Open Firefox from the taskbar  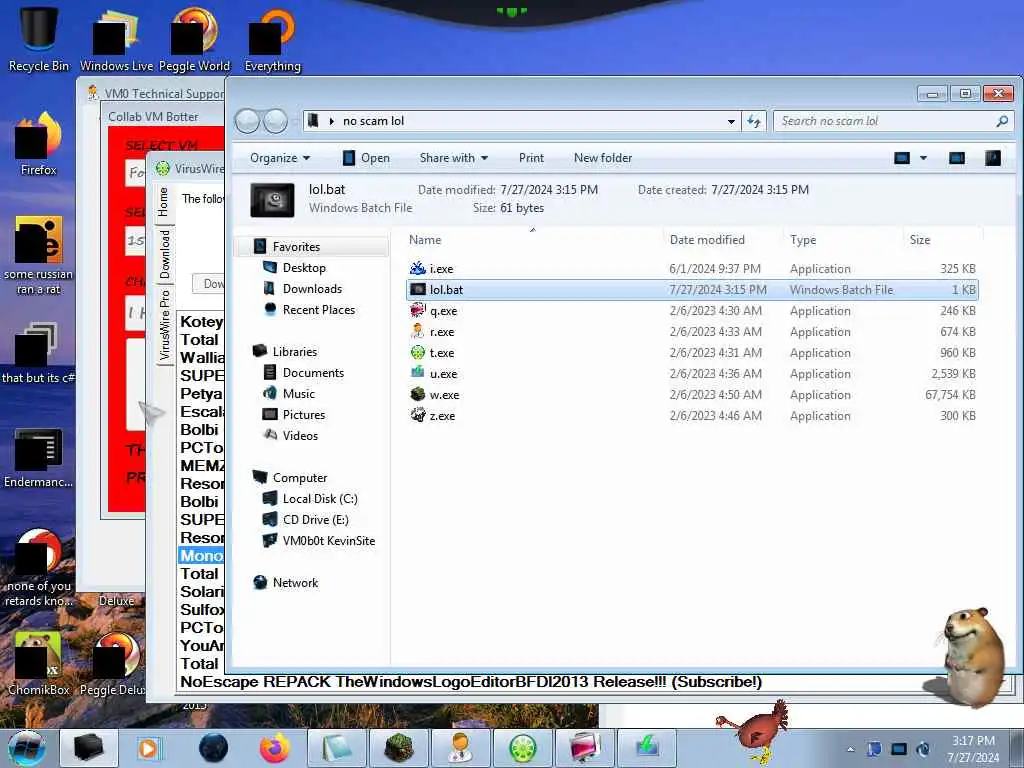[x=274, y=748]
